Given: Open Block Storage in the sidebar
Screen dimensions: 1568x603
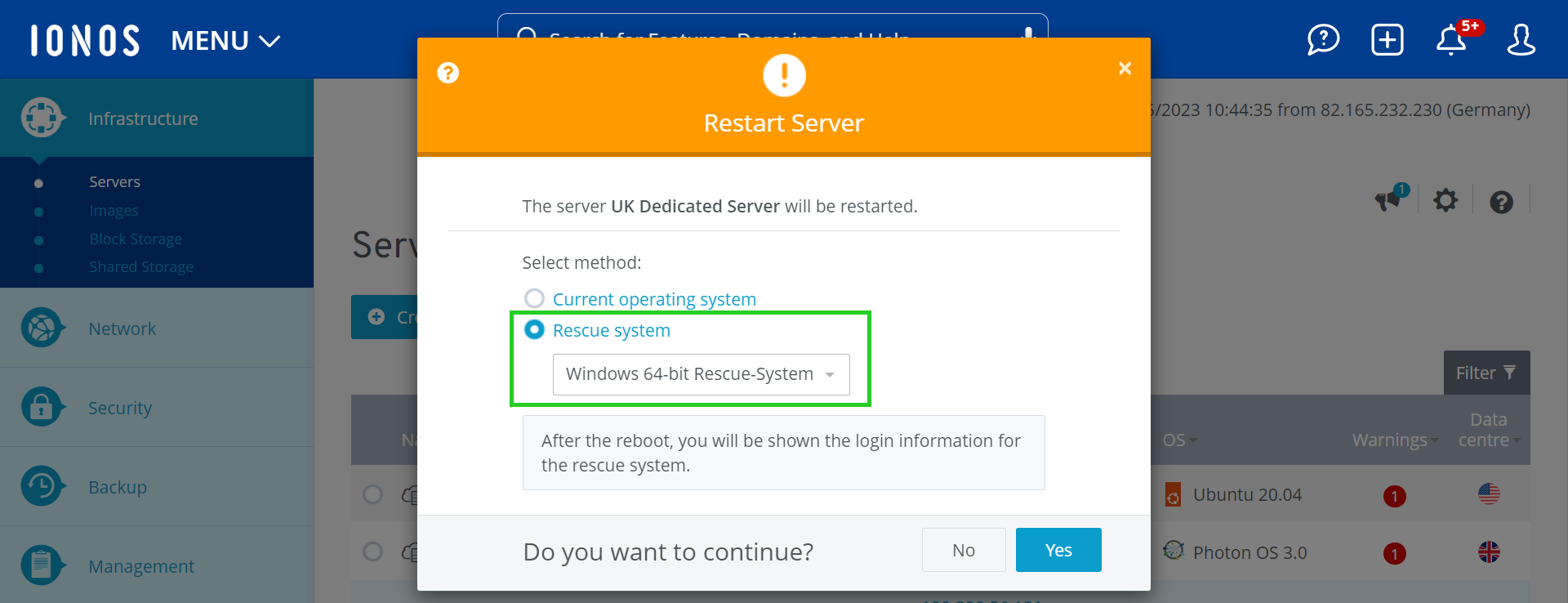Looking at the screenshot, I should click(136, 239).
